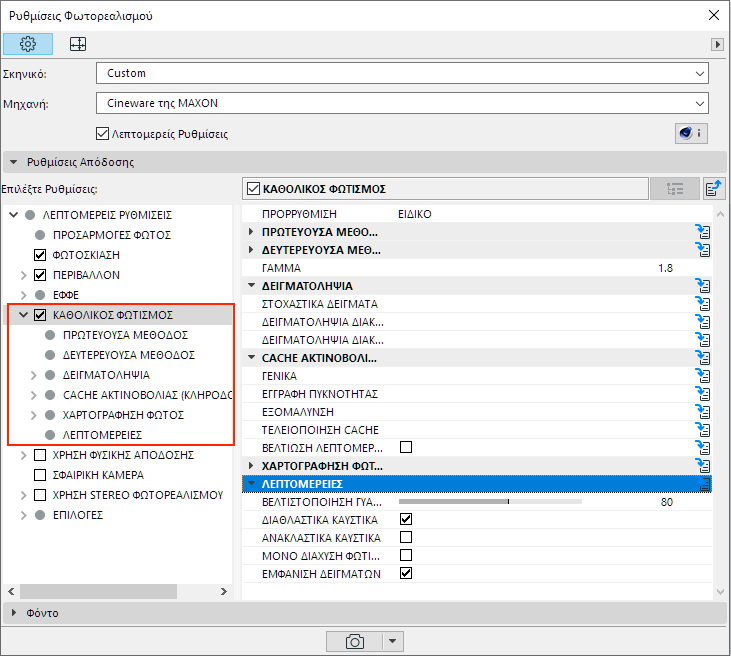Expand ΧΡΗΣΗ STEREO ΦΩΤΟΡΕΑΛΙΣΜΟΥ tree node
Image resolution: width=731 pixels, height=656 pixels.
23,495
